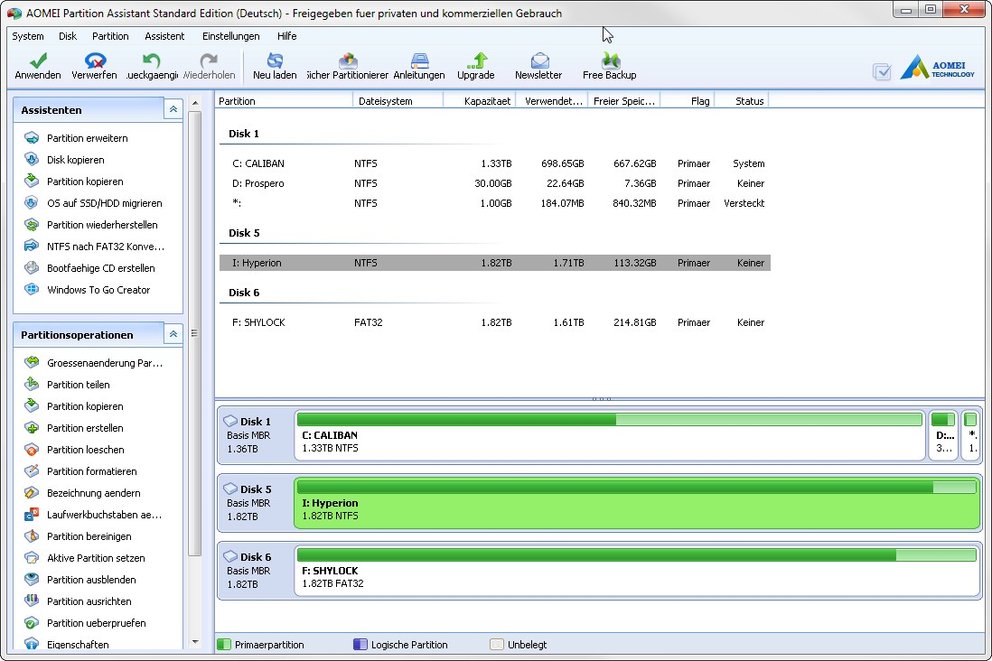The image size is (992, 661).
Task: Click the Eigenschaften operation
Action: click(78, 644)
